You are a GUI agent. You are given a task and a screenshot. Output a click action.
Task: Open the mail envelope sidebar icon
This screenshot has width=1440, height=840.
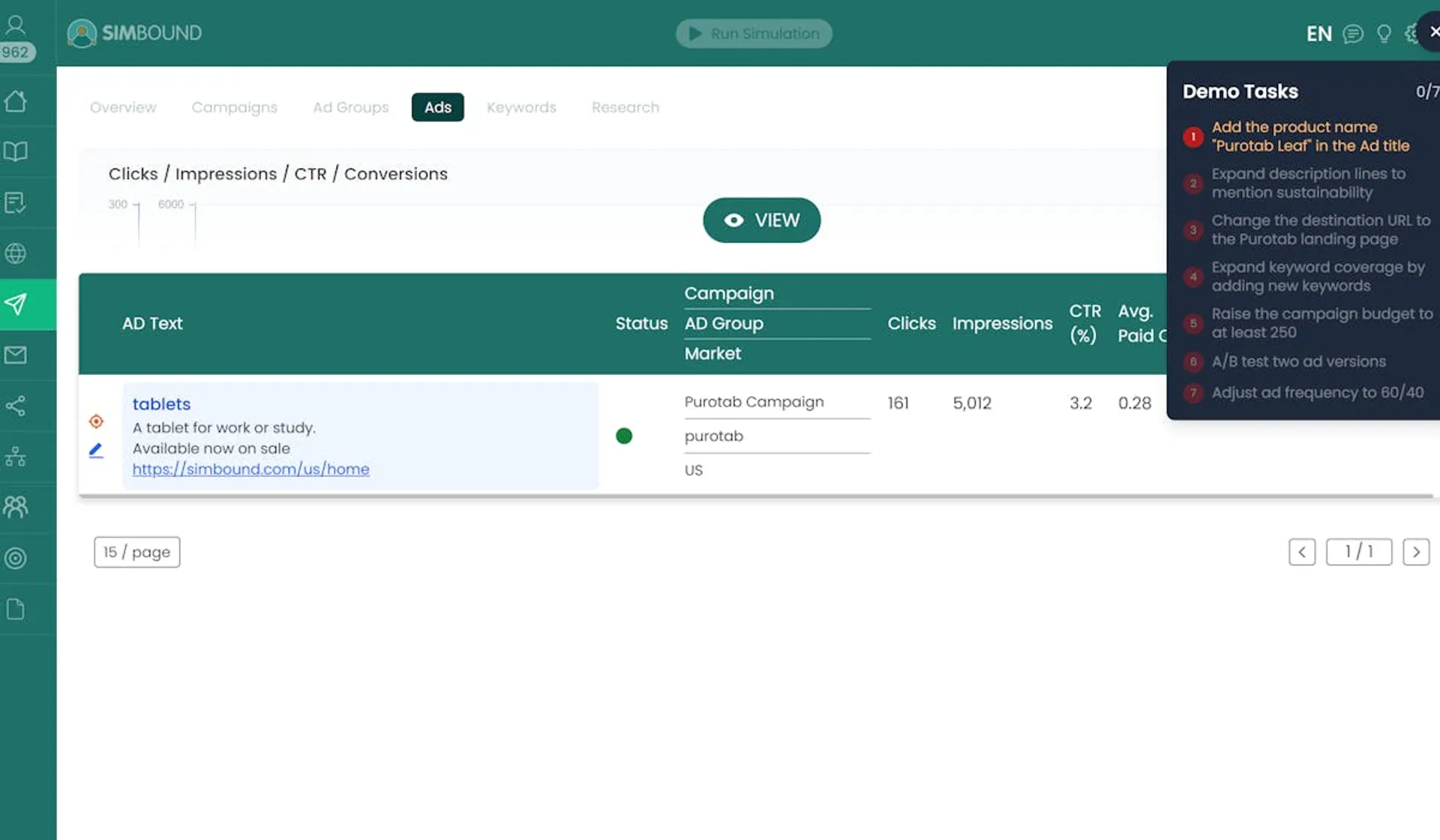click(x=16, y=355)
